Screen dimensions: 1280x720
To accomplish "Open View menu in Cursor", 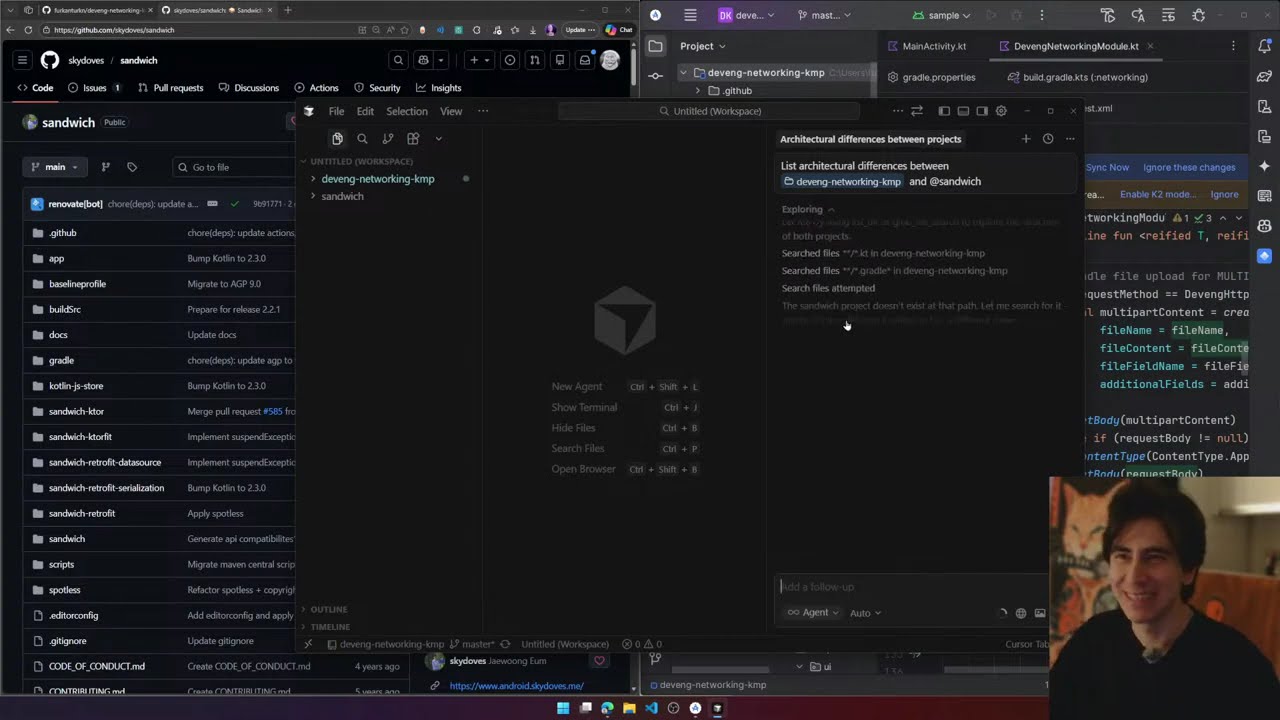I will (x=451, y=111).
